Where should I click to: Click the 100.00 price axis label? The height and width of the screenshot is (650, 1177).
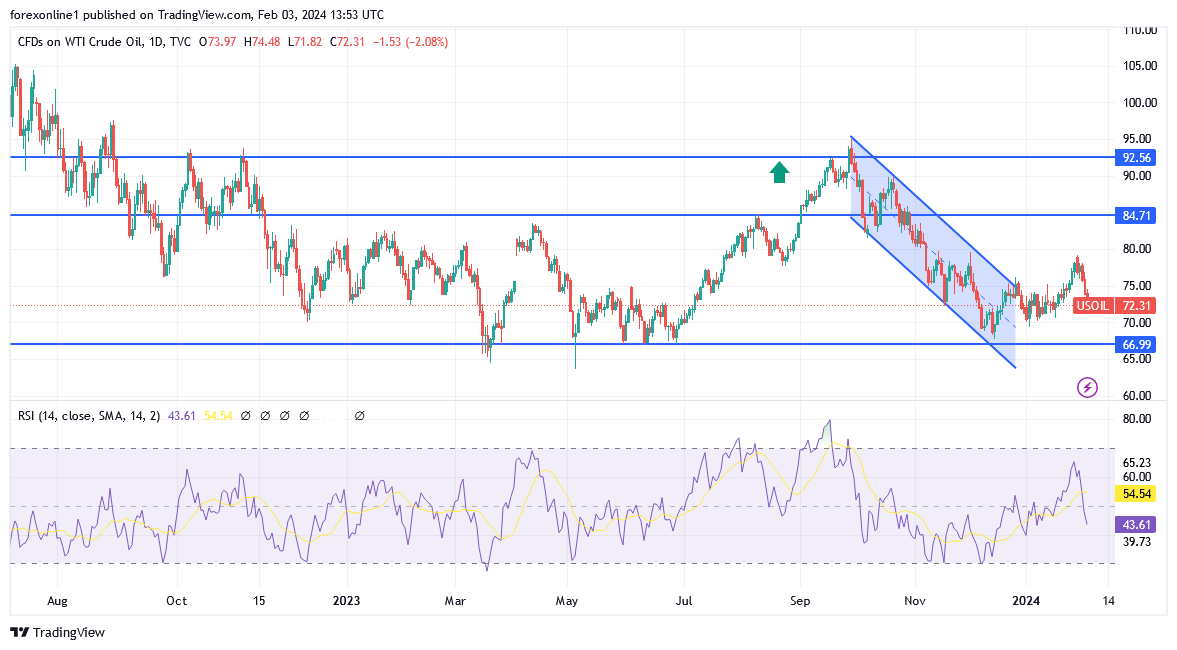(1139, 103)
